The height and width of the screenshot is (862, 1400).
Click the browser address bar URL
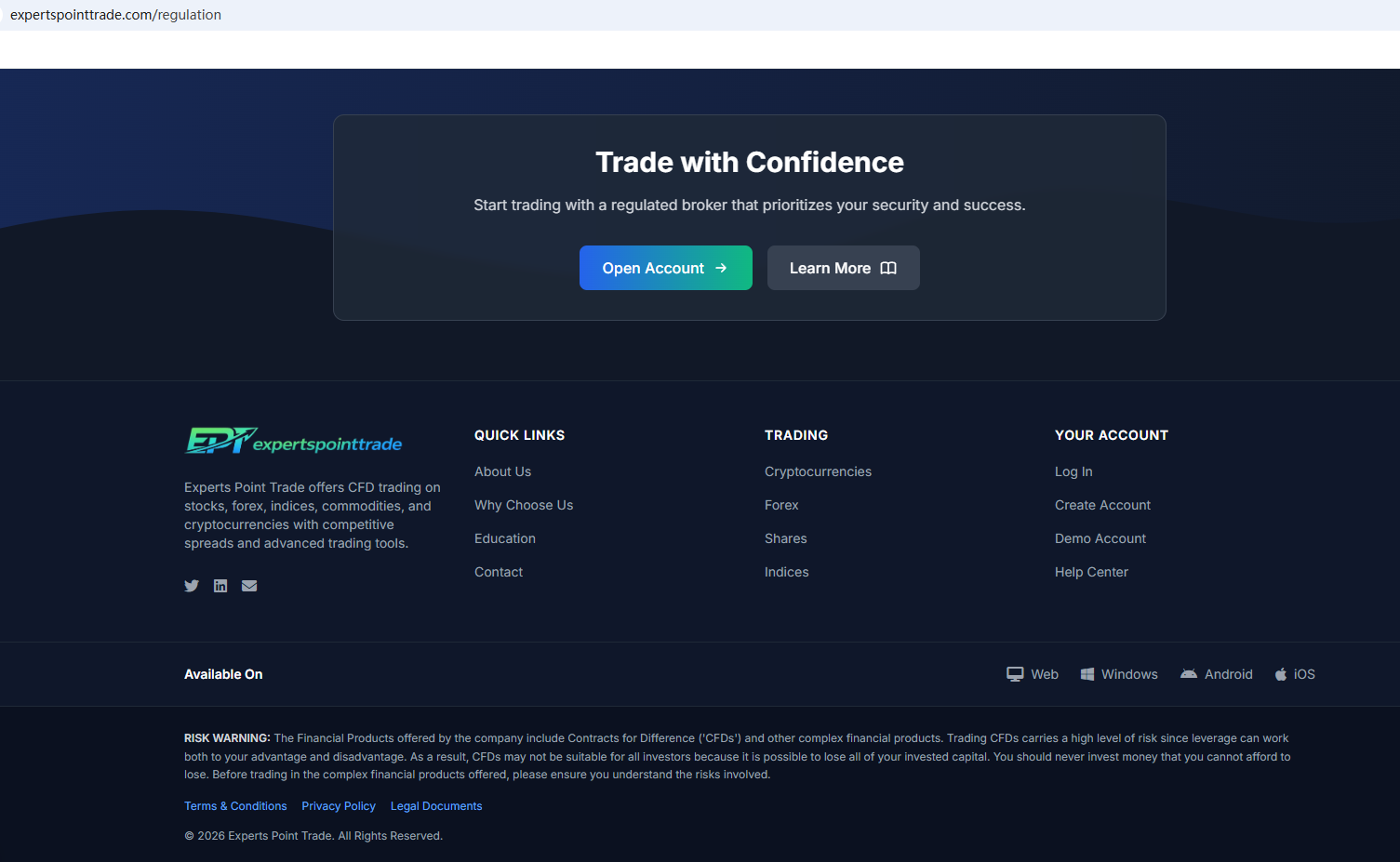[115, 15]
